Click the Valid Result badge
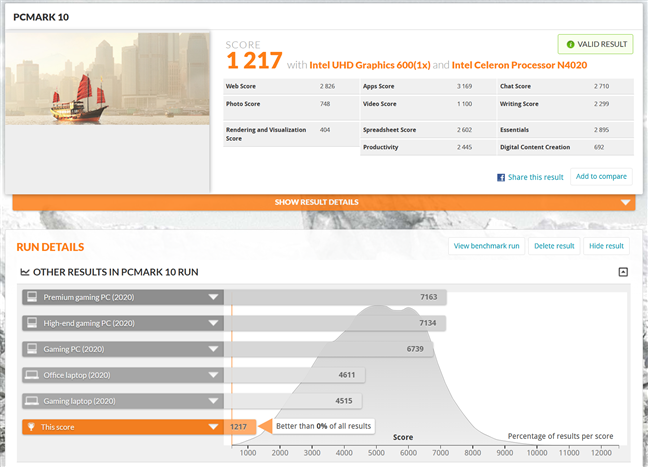 596,44
